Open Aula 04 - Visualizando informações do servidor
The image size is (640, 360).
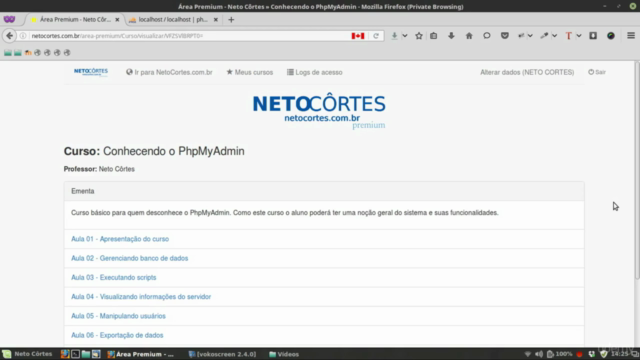(141, 297)
